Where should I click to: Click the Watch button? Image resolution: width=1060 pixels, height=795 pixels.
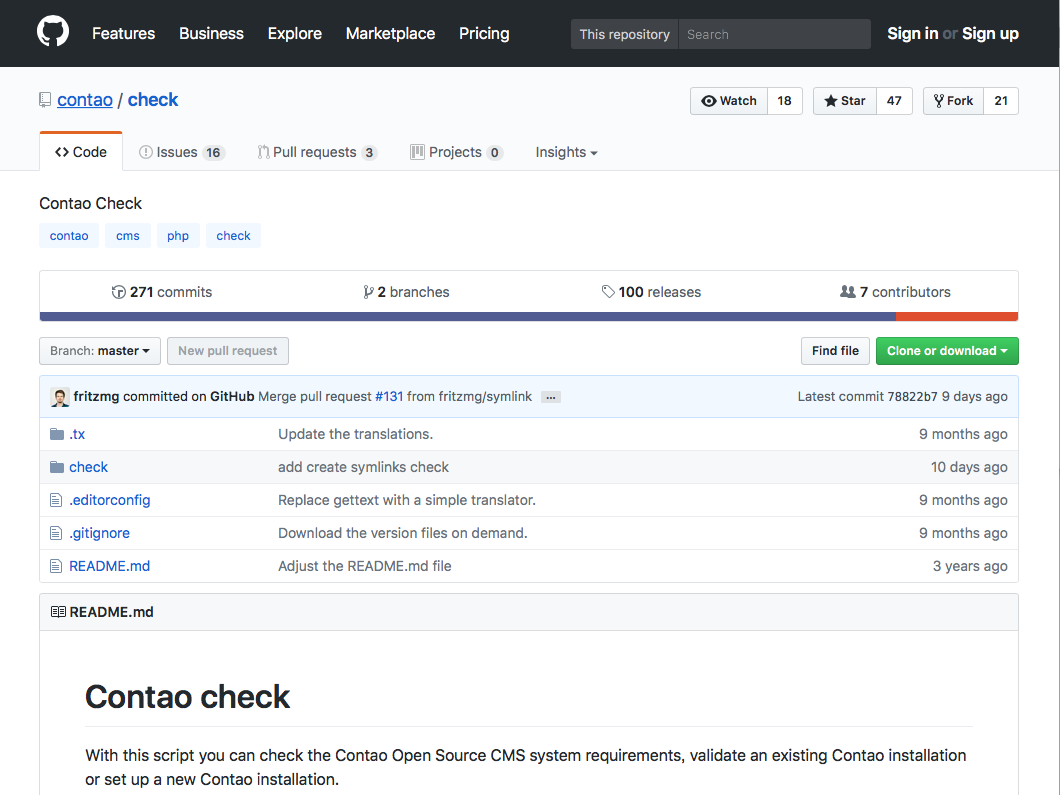point(729,101)
